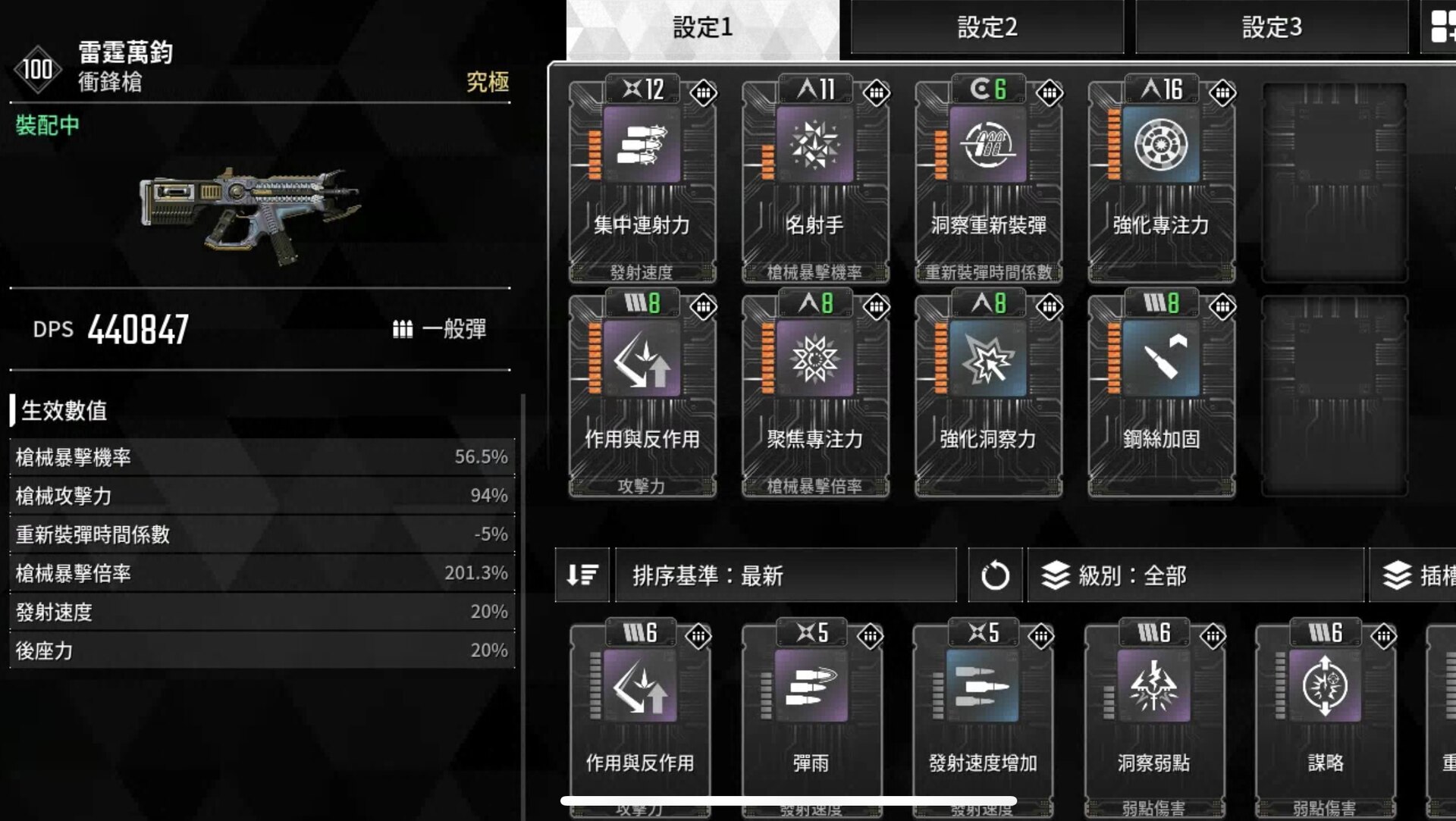The height and width of the screenshot is (821, 1456).
Task: Switch to the 設定2 tab
Action: click(987, 27)
